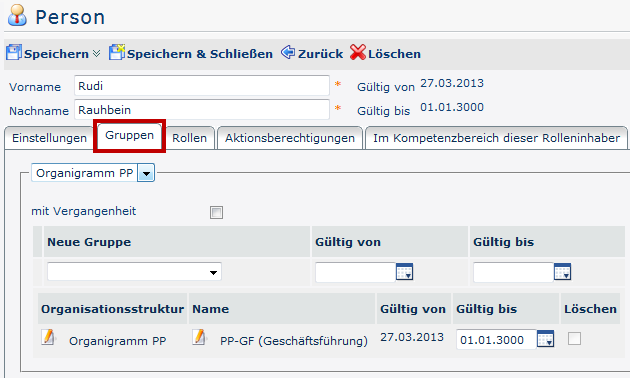Open calendar next to 01.01.3000 date field
Screen dimensions: 630x378
(x=545, y=339)
